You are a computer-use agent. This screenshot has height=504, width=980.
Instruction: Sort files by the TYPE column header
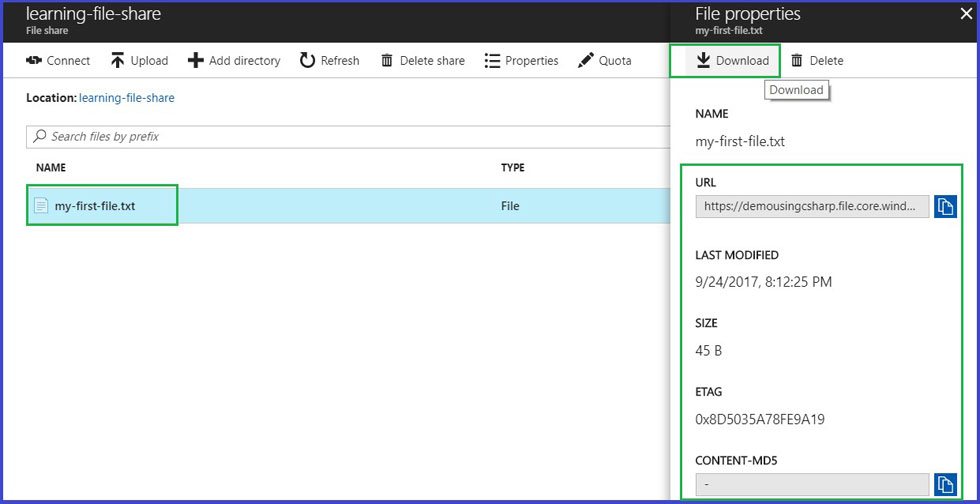click(x=513, y=168)
